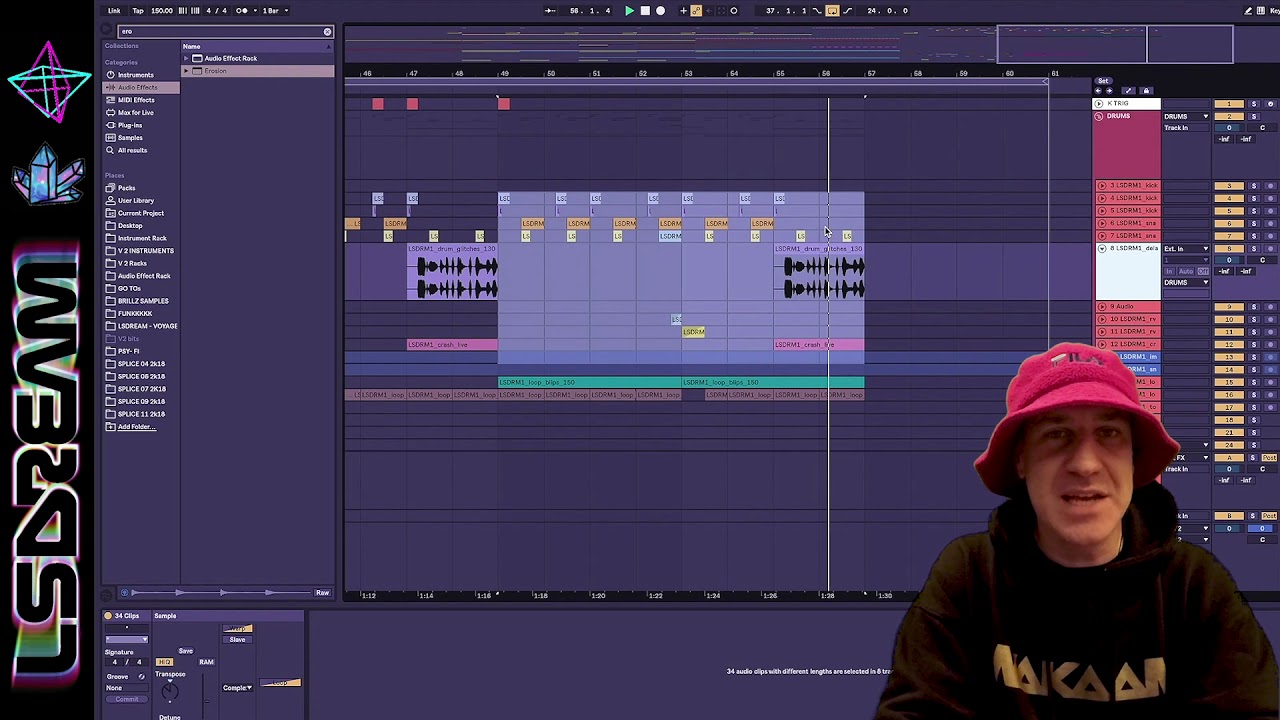This screenshot has height=720, width=1280.
Task: Clear the browser search field
Action: click(327, 32)
